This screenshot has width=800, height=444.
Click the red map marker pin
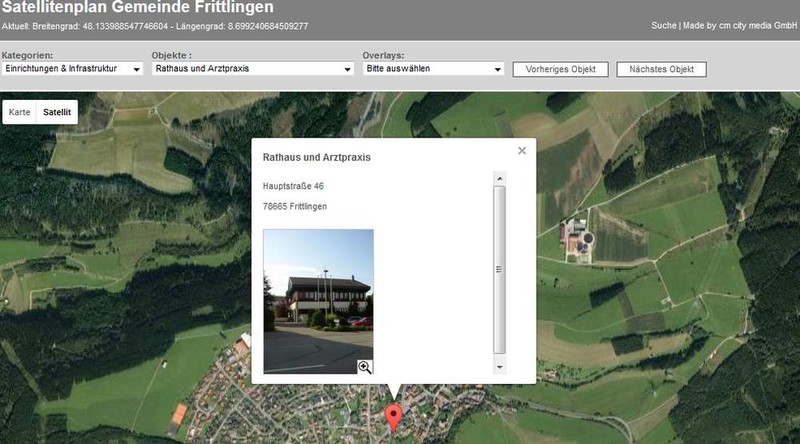(x=393, y=418)
